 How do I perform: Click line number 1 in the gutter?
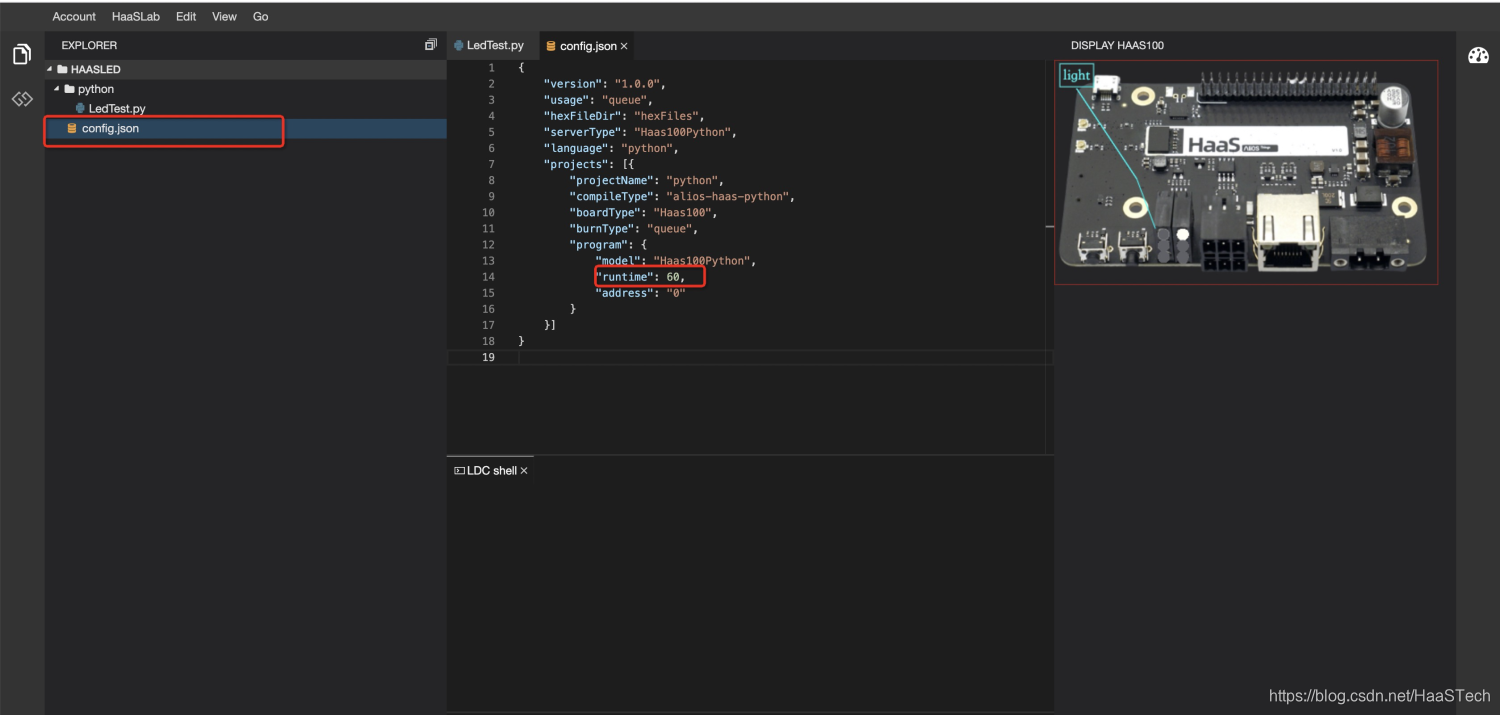491,68
